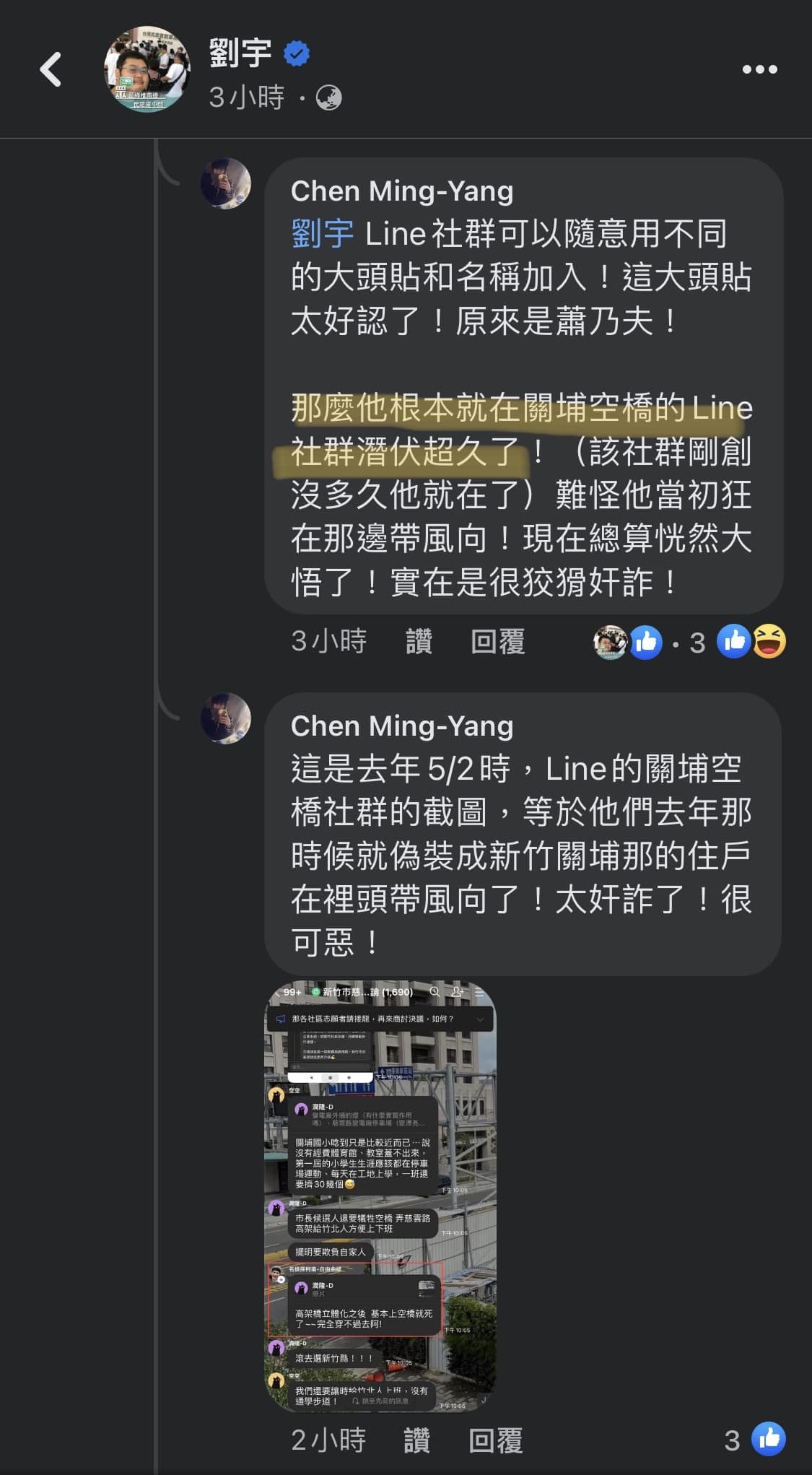View reactions on the first comment
The image size is (812, 1475).
pyautogui.click(x=689, y=642)
